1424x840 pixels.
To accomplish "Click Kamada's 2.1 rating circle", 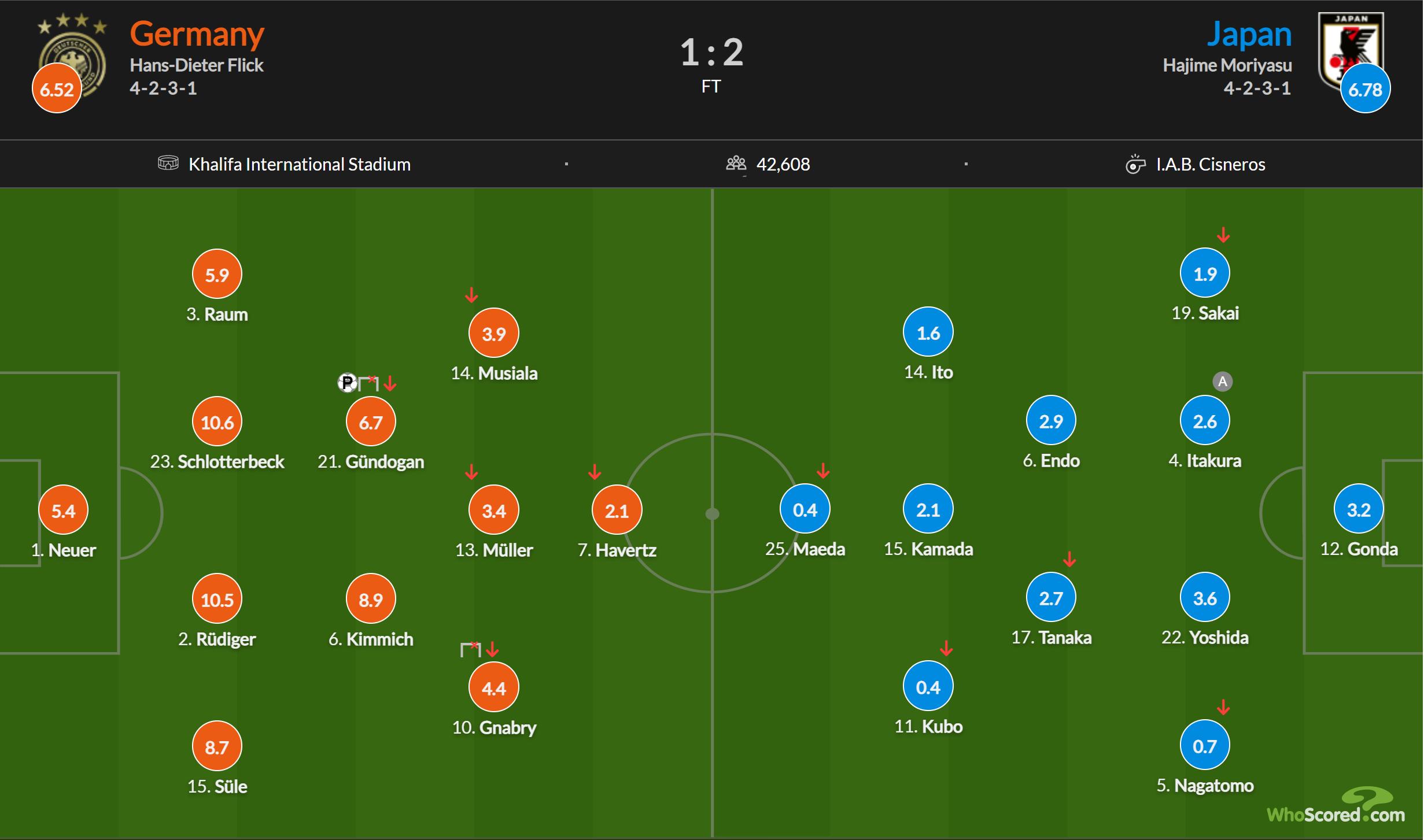I will [x=928, y=509].
